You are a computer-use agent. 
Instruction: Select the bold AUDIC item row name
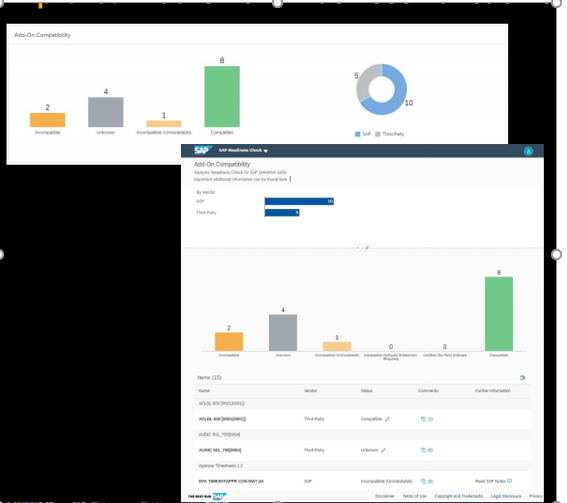coord(220,450)
